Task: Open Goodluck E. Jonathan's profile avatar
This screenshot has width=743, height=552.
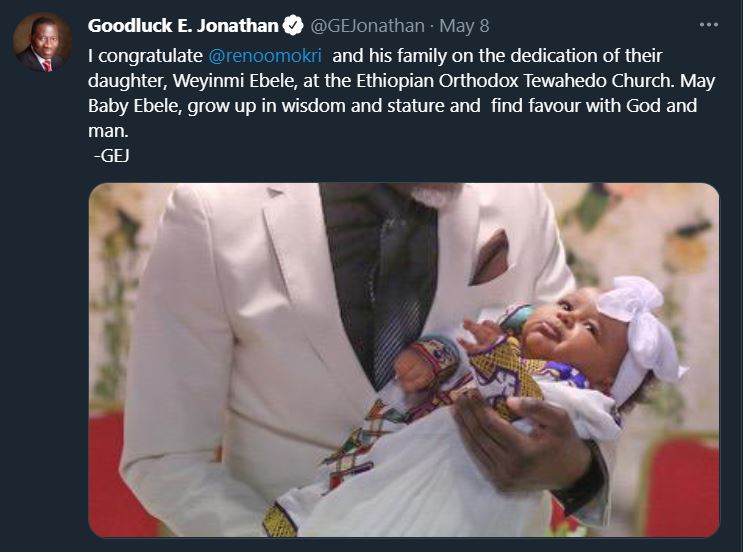Action: (42, 43)
